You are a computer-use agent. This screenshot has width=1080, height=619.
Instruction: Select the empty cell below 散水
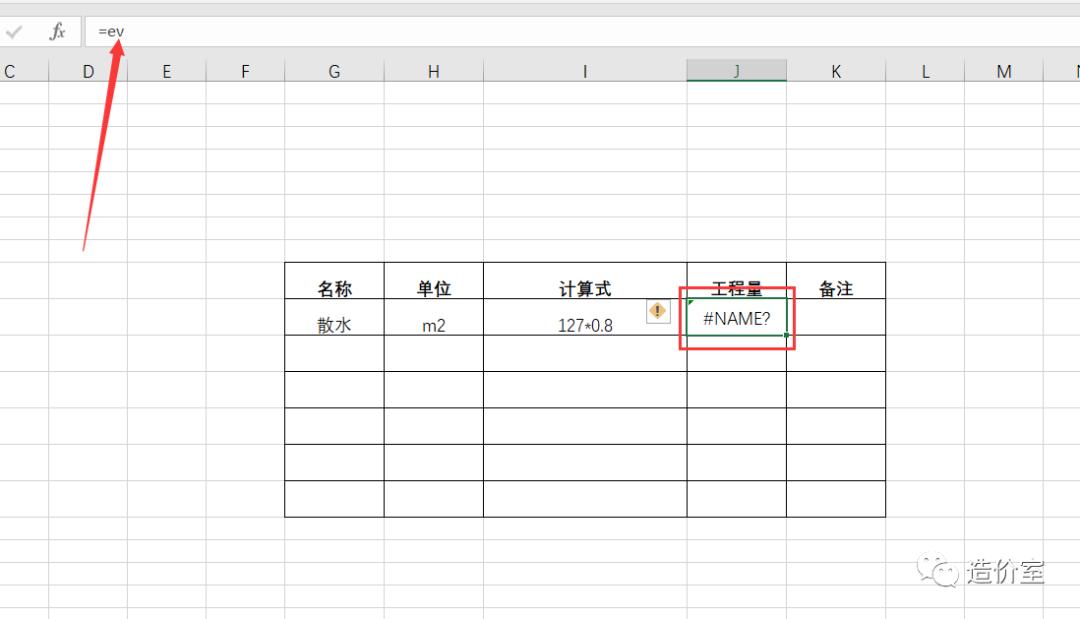(x=334, y=353)
